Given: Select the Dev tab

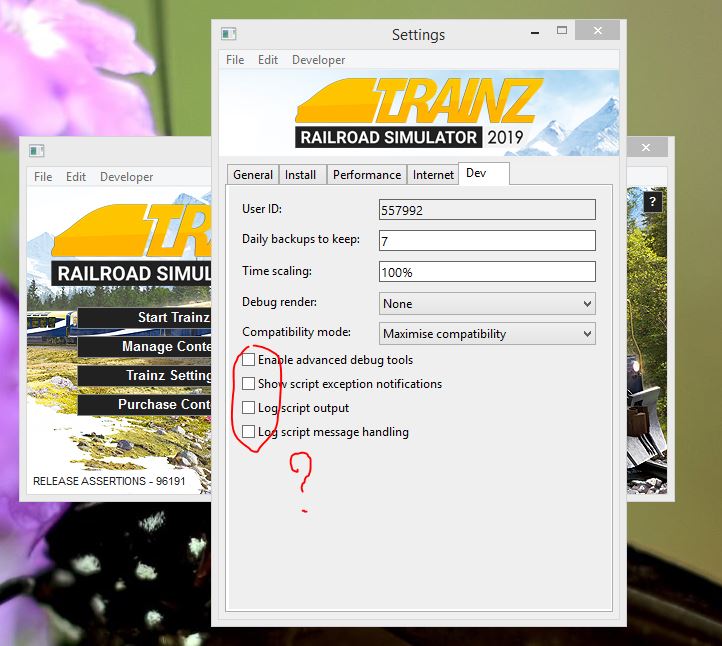Looking at the screenshot, I should (x=483, y=173).
